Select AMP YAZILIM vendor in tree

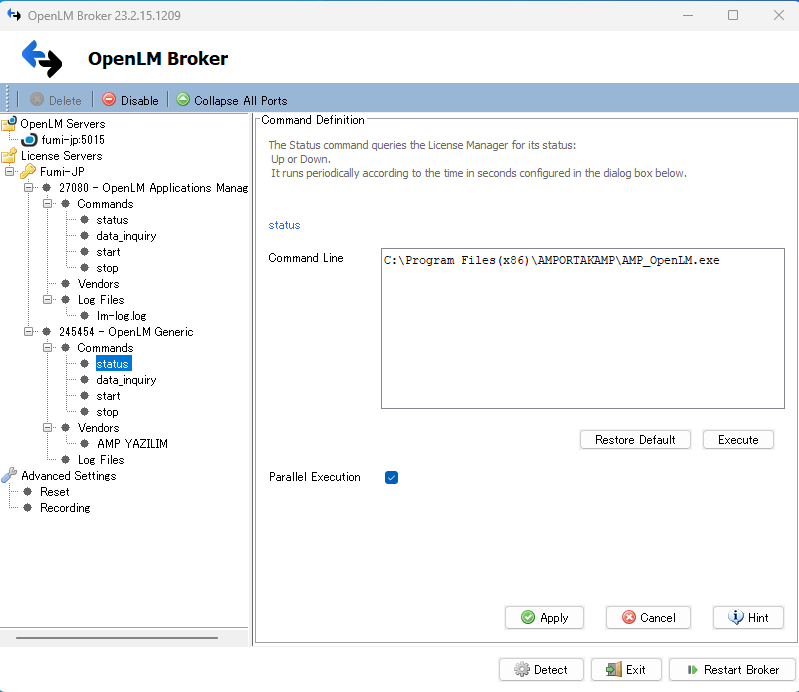coord(132,444)
